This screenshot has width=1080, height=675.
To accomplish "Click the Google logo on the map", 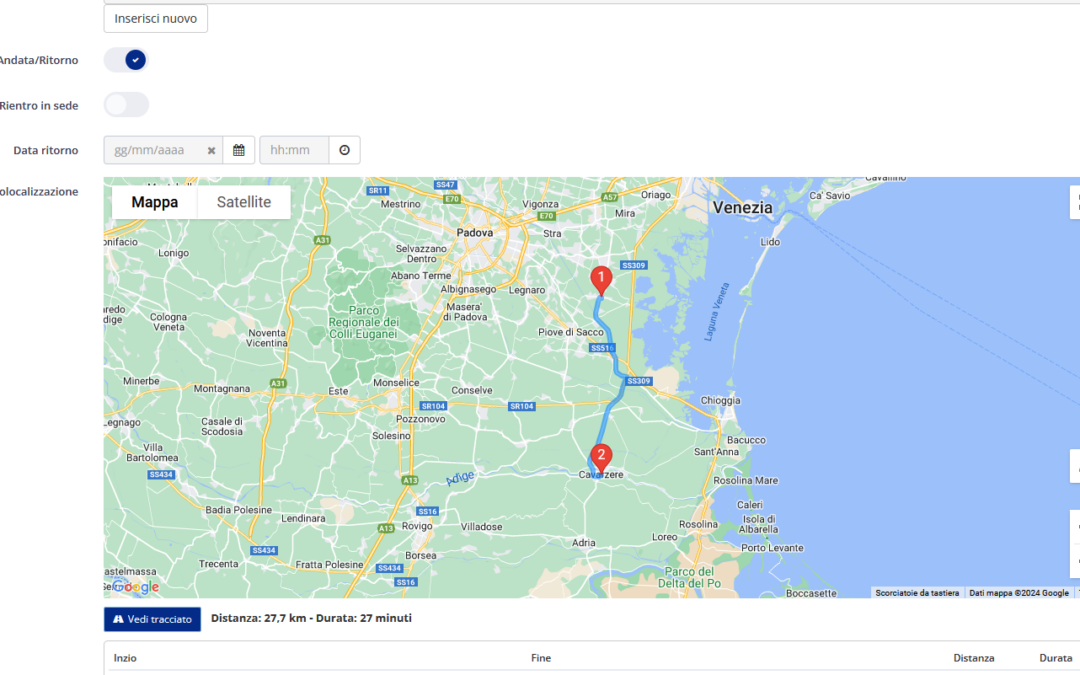I will 136,587.
